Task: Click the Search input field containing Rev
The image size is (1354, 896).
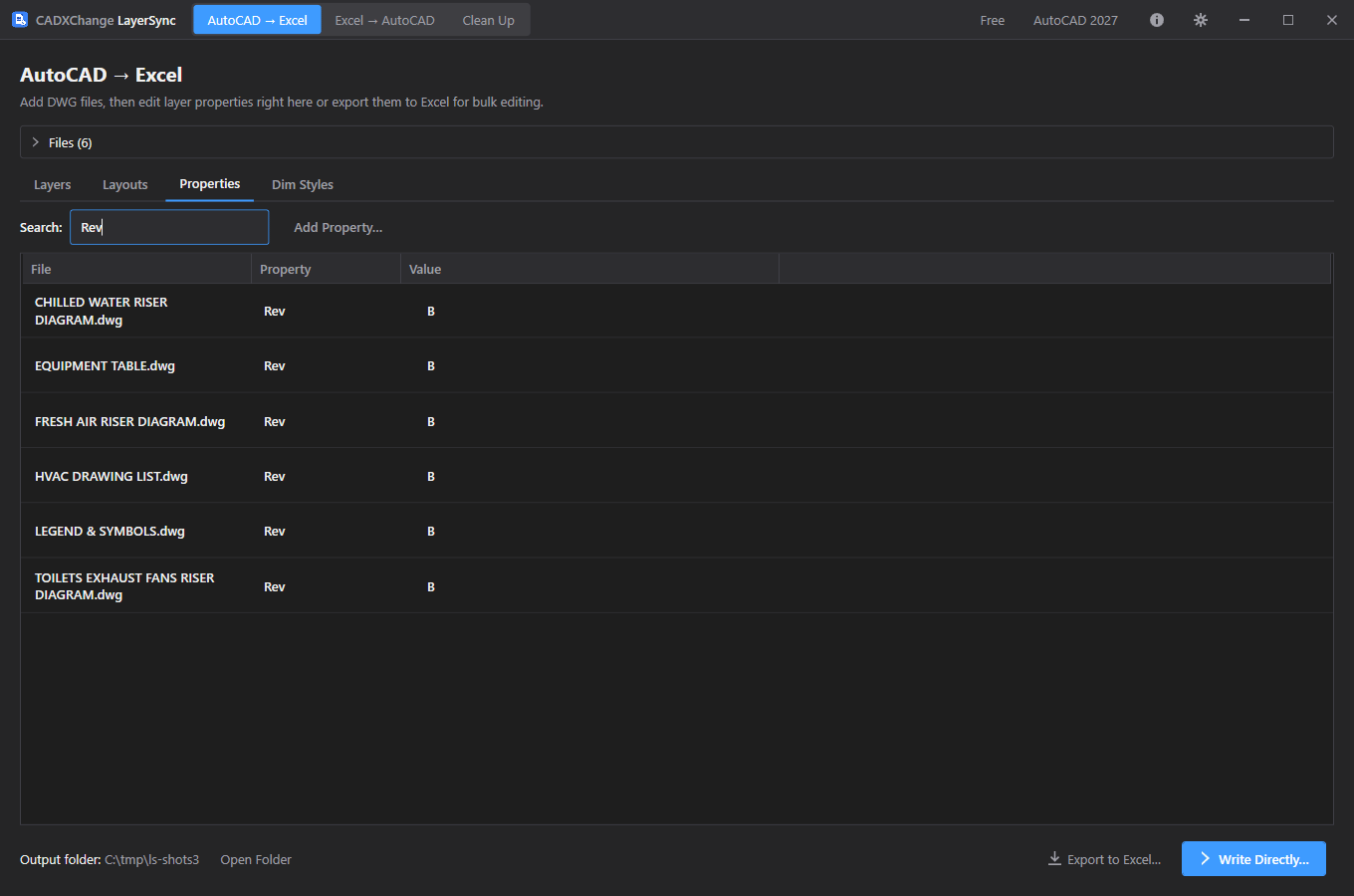Action: 169,227
